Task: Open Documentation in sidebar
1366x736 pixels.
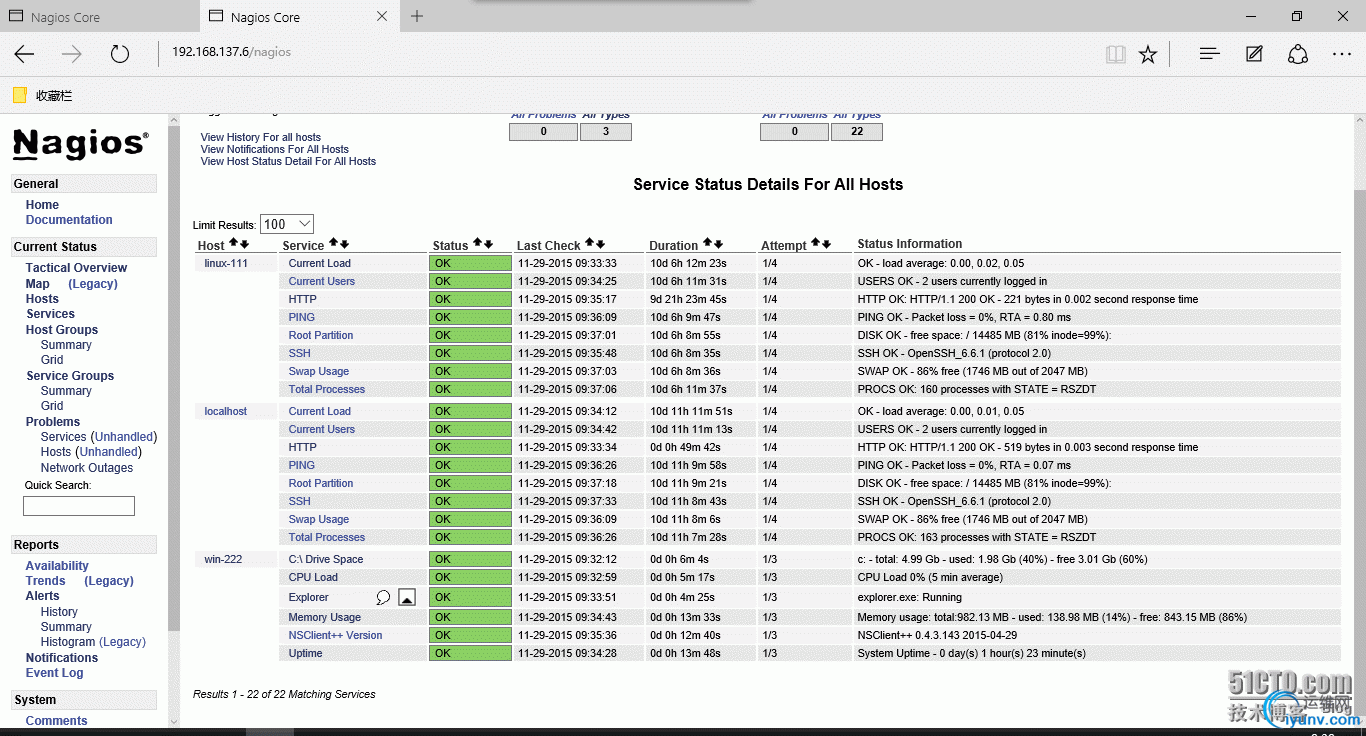Action: (69, 220)
